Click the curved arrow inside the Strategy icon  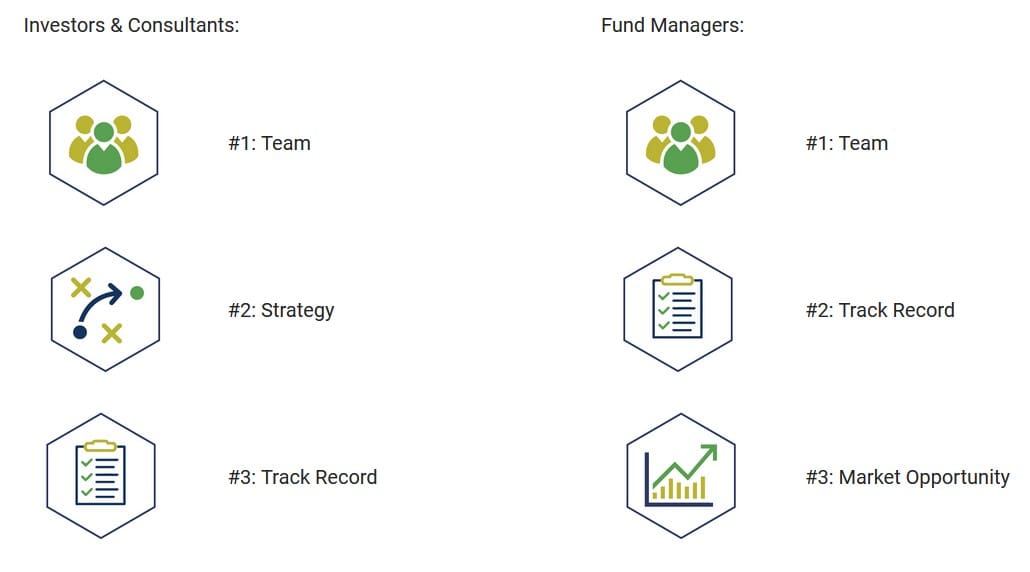[100, 300]
